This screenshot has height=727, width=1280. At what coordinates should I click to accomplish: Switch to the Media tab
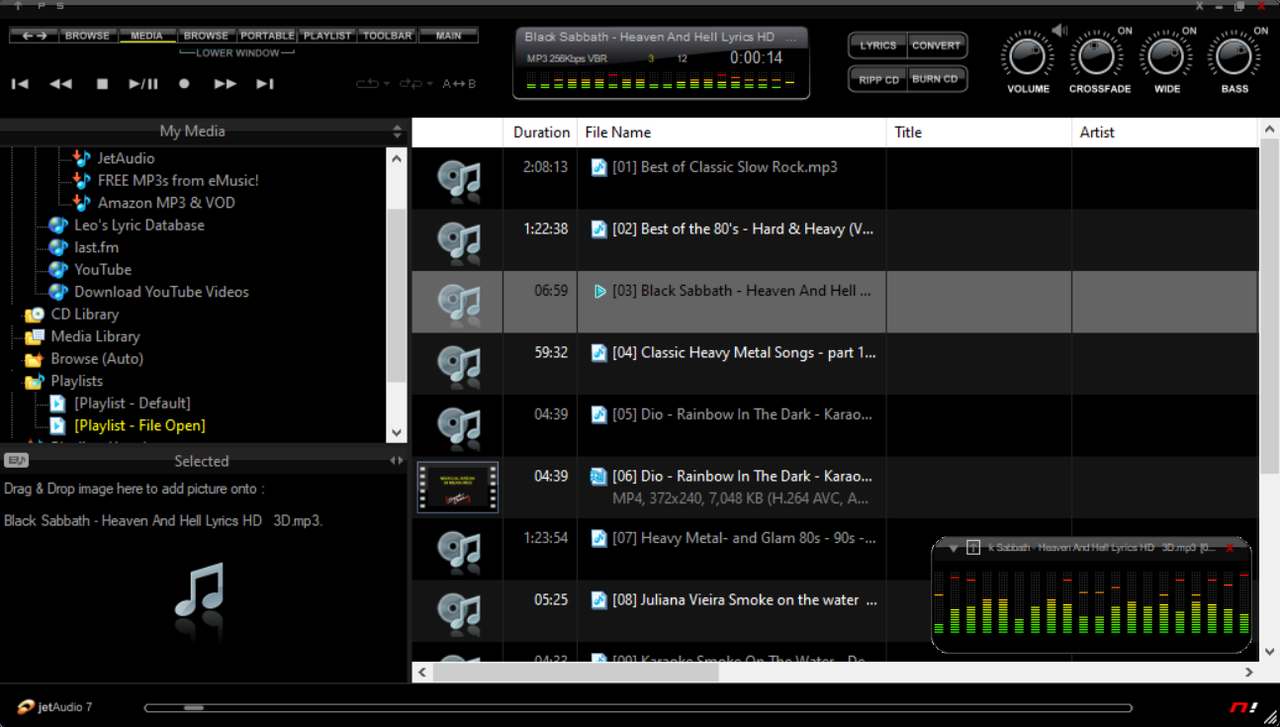click(x=147, y=36)
